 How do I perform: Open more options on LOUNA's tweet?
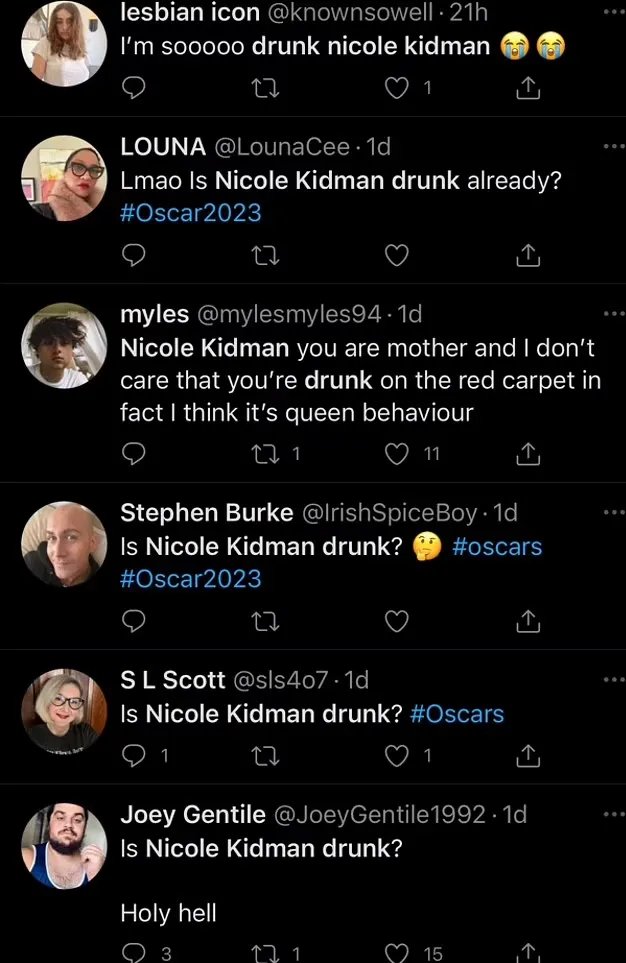tap(613, 147)
